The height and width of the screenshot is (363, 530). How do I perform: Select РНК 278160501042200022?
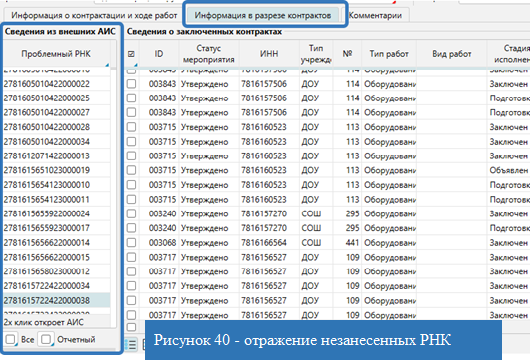[57, 84]
